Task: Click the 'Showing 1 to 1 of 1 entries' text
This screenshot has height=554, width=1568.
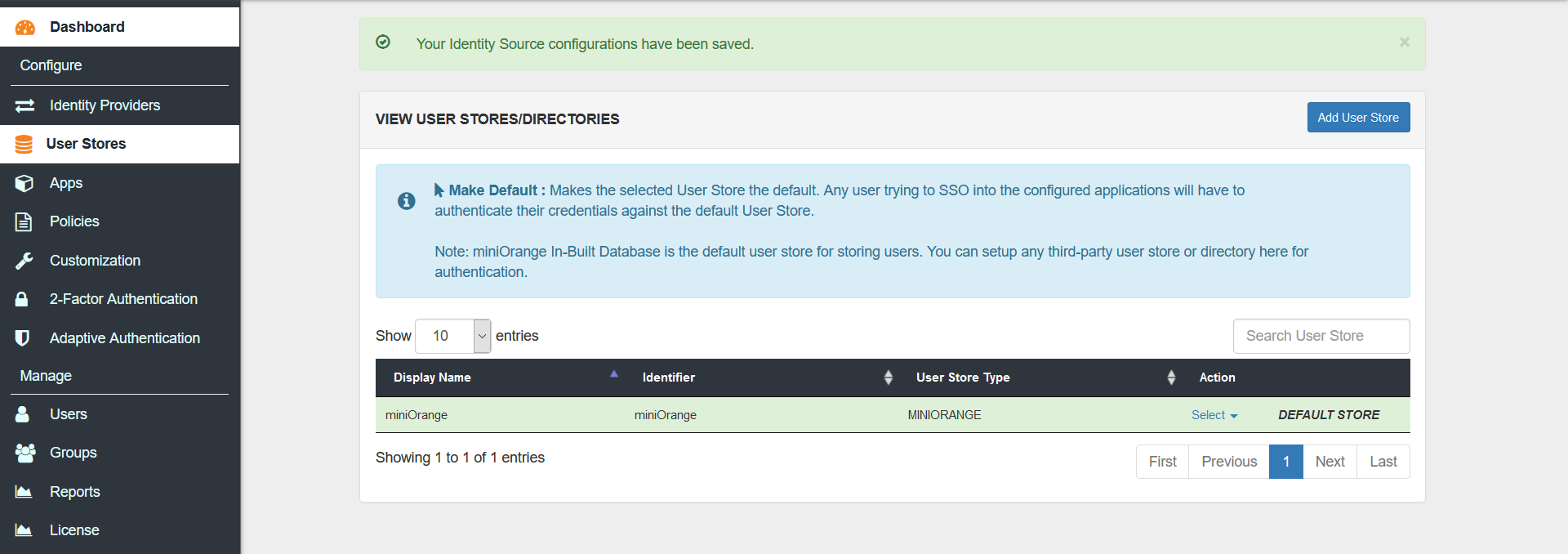Action: [x=460, y=458]
